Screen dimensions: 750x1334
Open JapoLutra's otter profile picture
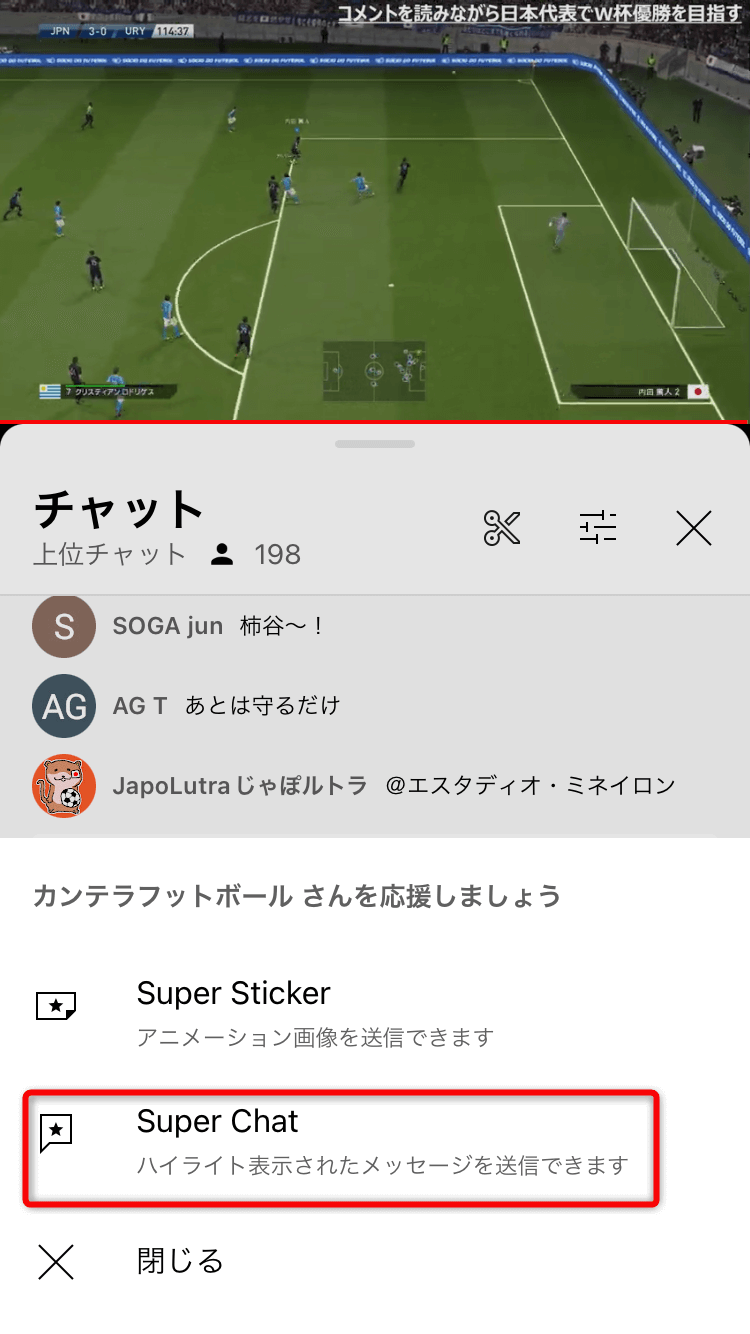(64, 786)
